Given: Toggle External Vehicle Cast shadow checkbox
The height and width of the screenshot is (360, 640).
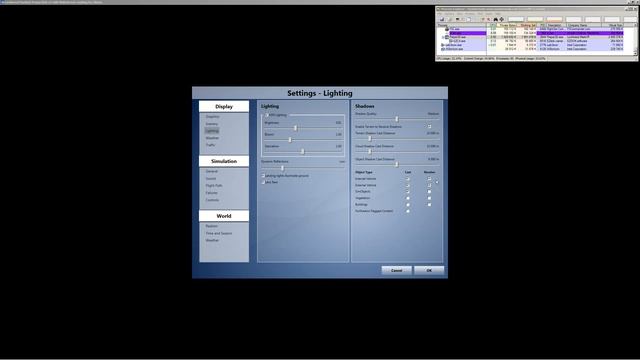Looking at the screenshot, I should click(407, 185).
